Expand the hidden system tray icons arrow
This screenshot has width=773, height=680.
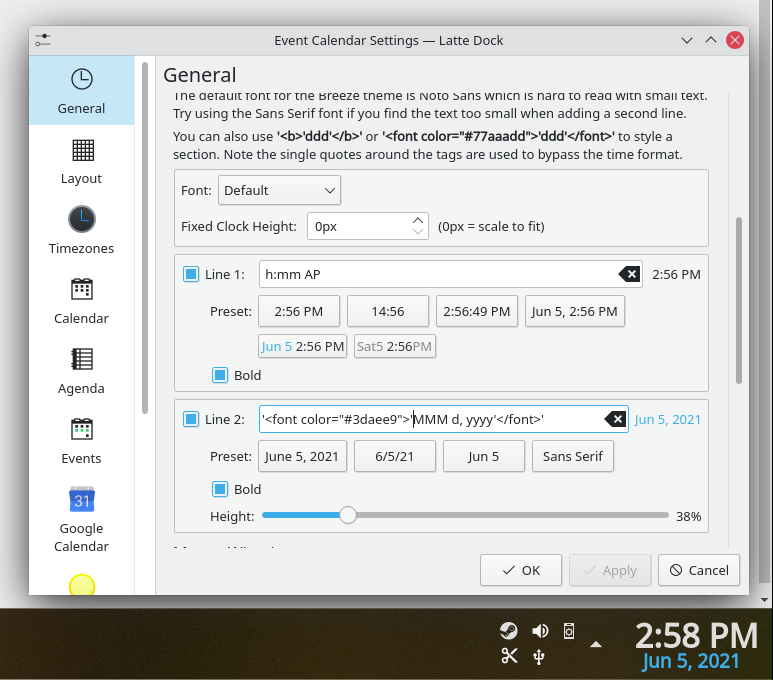click(596, 643)
